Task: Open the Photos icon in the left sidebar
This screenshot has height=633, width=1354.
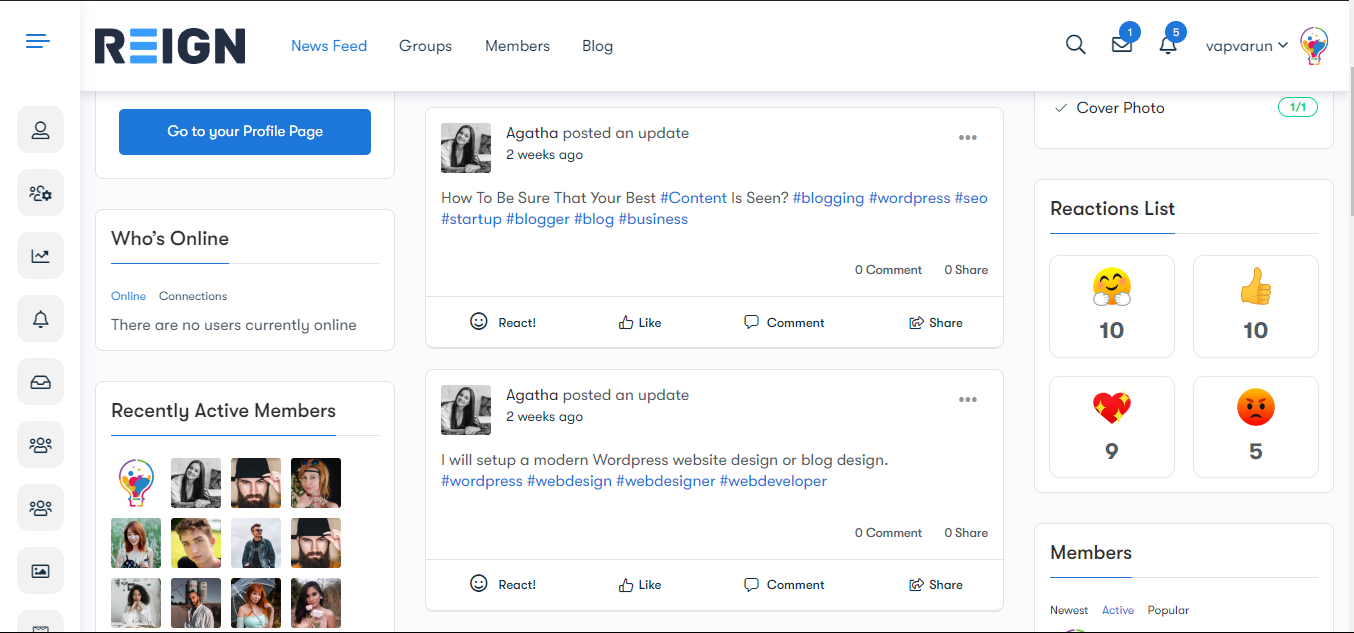Action: [40, 570]
